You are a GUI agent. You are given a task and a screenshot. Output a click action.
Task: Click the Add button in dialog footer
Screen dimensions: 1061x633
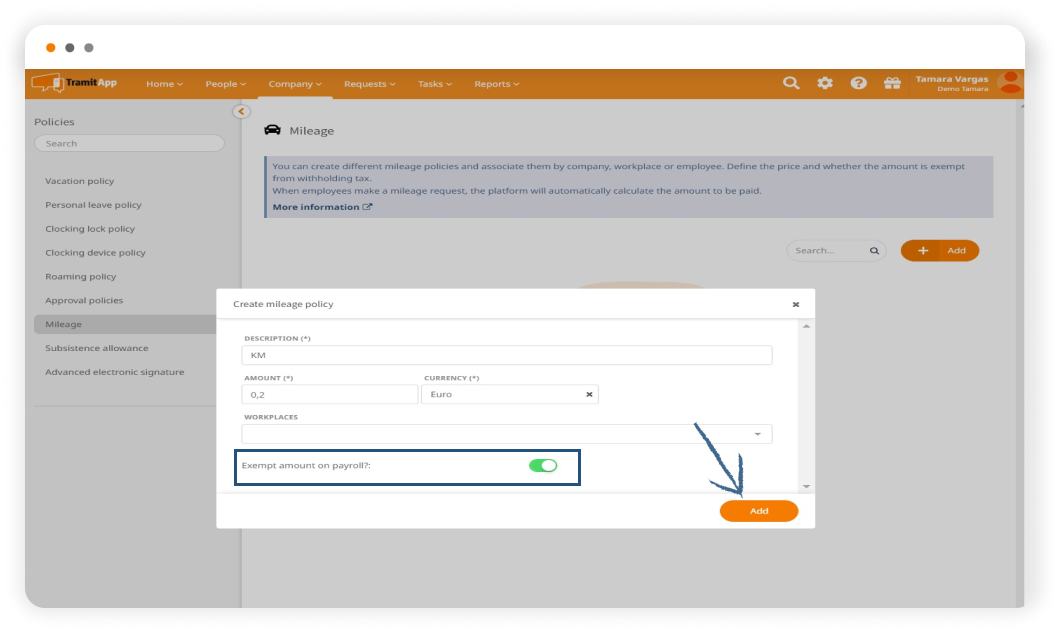(x=759, y=511)
